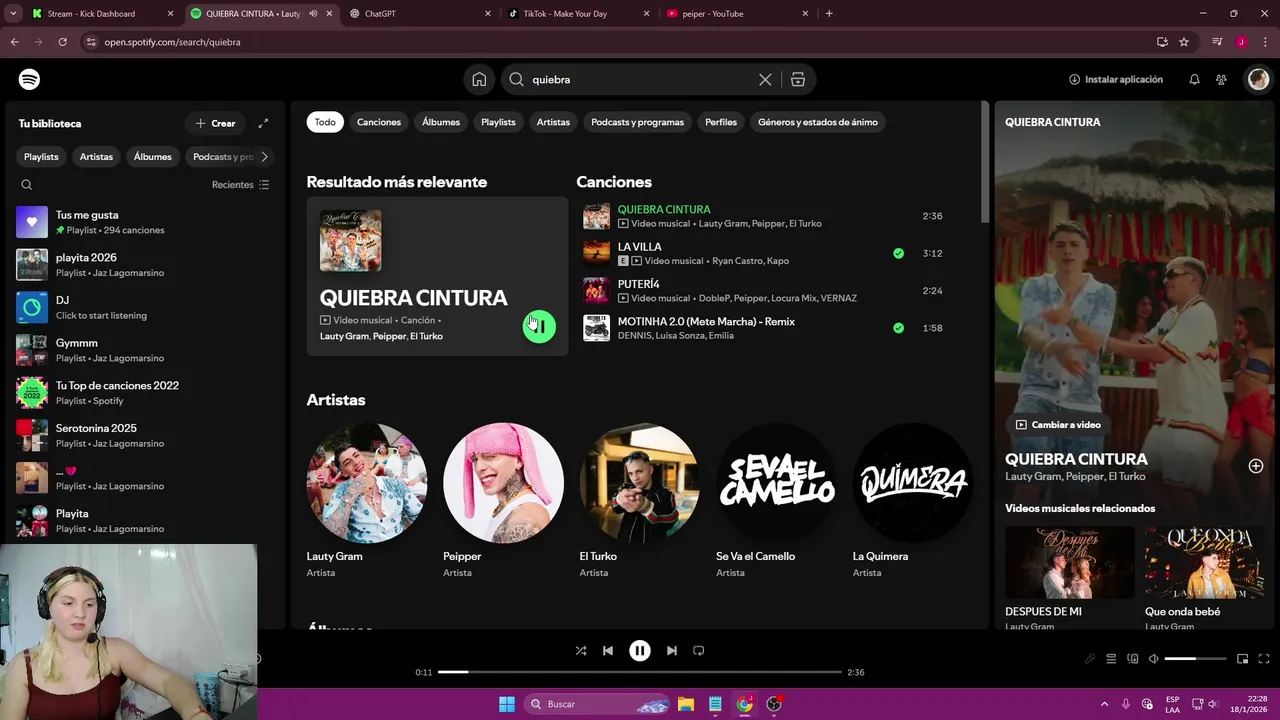Open Se Va el Camello artist
Viewport: 1280px width, 720px height.
pos(776,499)
